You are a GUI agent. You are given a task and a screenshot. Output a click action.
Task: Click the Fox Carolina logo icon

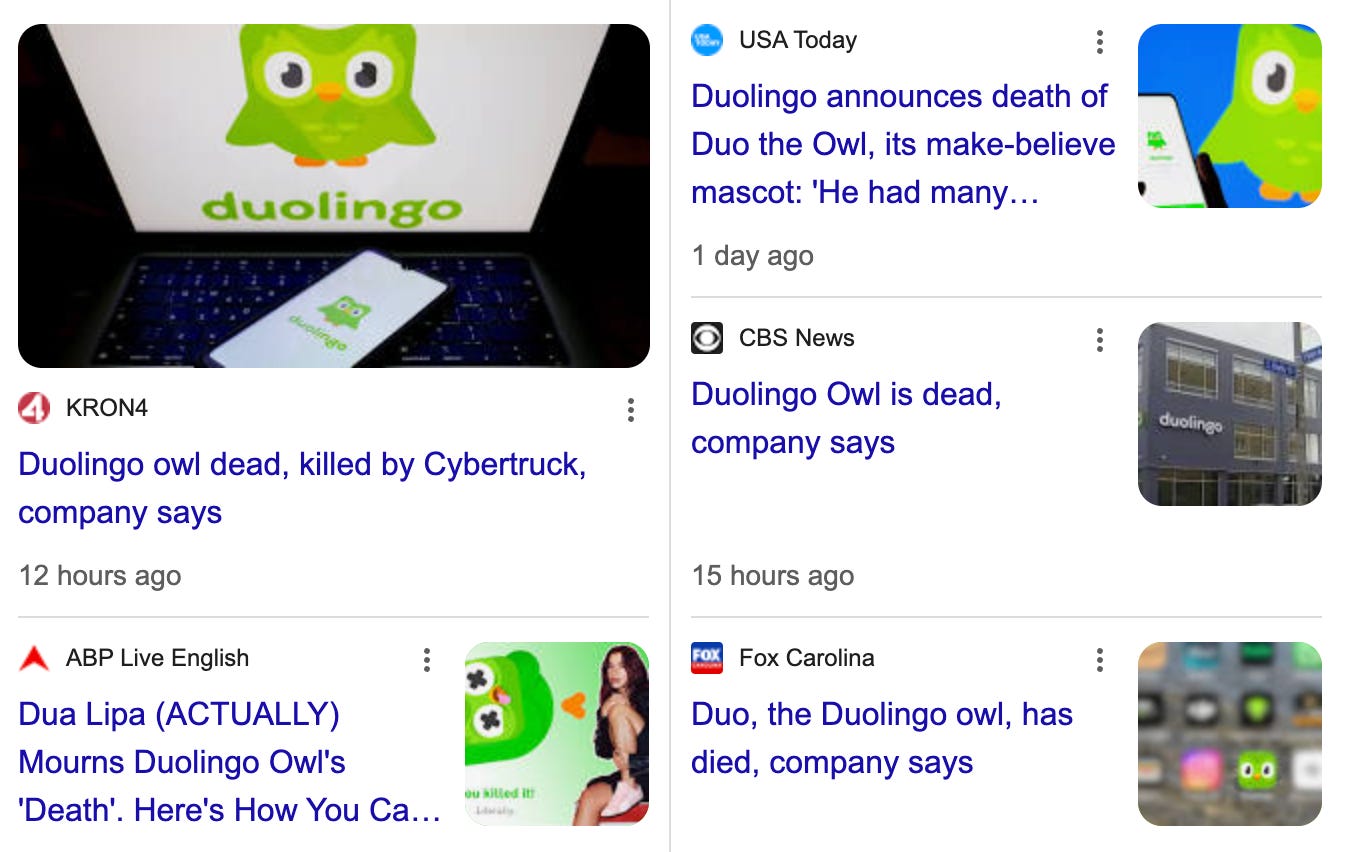[707, 658]
